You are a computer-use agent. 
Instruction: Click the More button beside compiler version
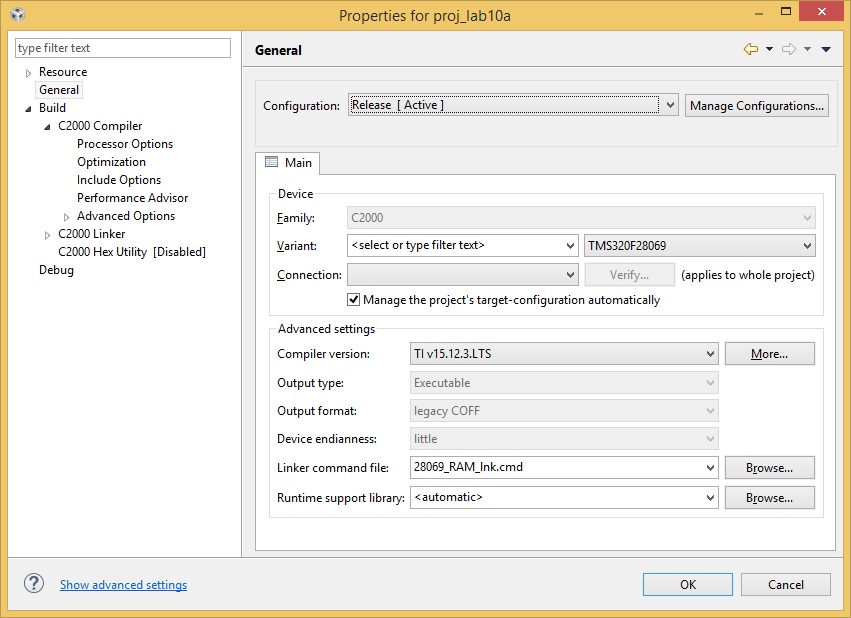(x=769, y=352)
